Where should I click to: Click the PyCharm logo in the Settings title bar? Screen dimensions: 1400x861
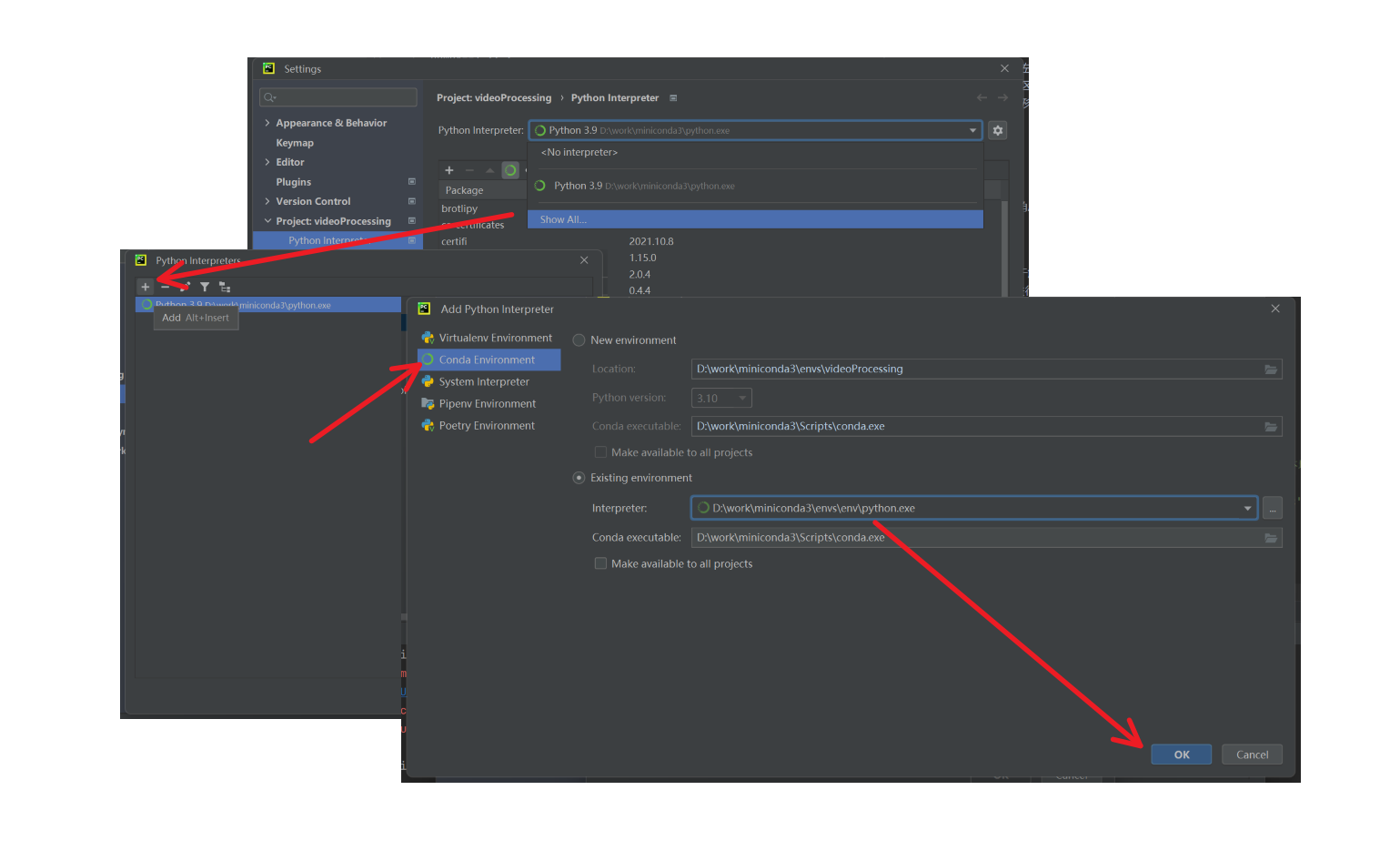pyautogui.click(x=268, y=68)
